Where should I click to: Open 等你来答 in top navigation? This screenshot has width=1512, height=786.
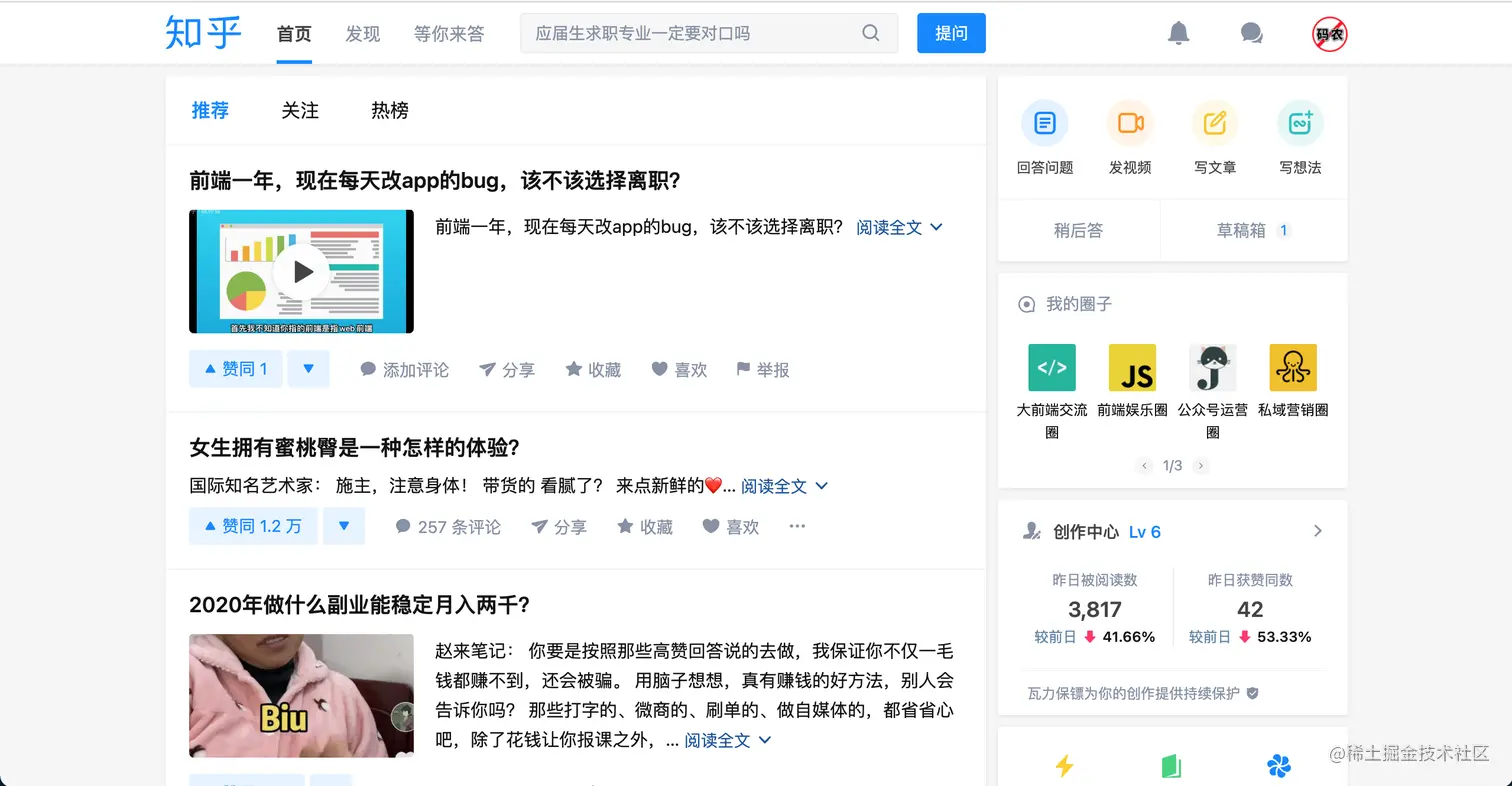pyautogui.click(x=449, y=34)
